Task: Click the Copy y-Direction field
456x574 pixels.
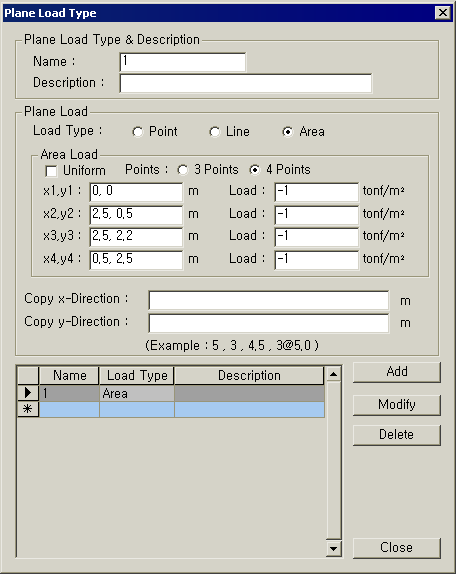Action: [x=269, y=323]
